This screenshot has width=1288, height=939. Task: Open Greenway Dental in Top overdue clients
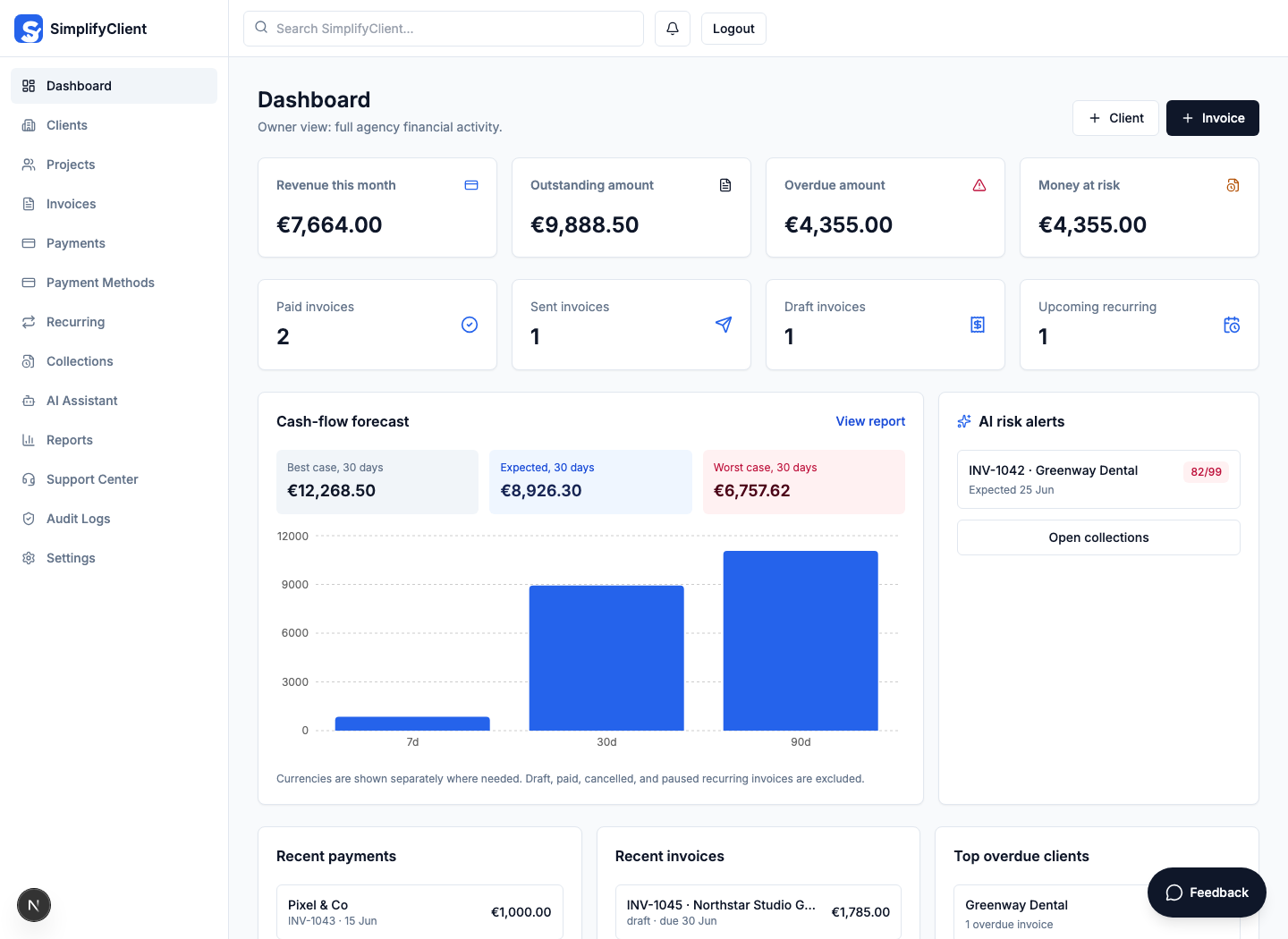point(1097,911)
